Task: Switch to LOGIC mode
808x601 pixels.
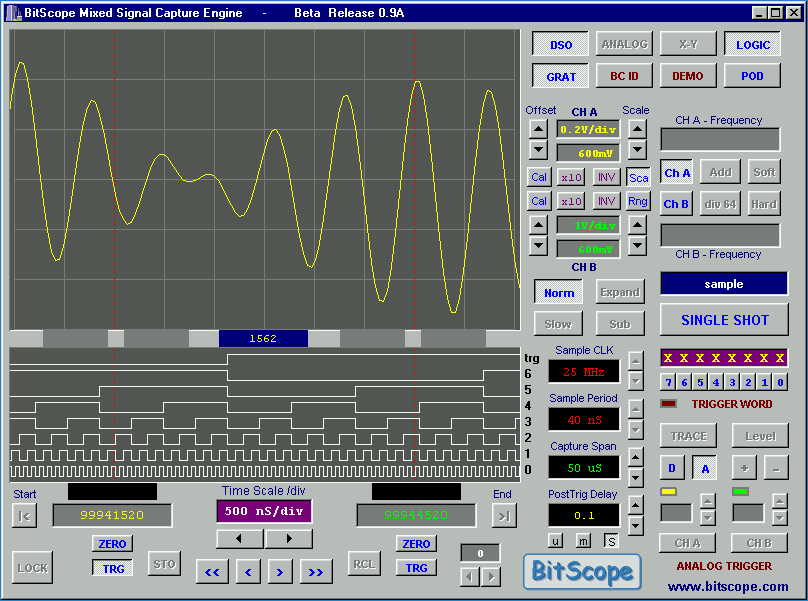Action: click(752, 45)
